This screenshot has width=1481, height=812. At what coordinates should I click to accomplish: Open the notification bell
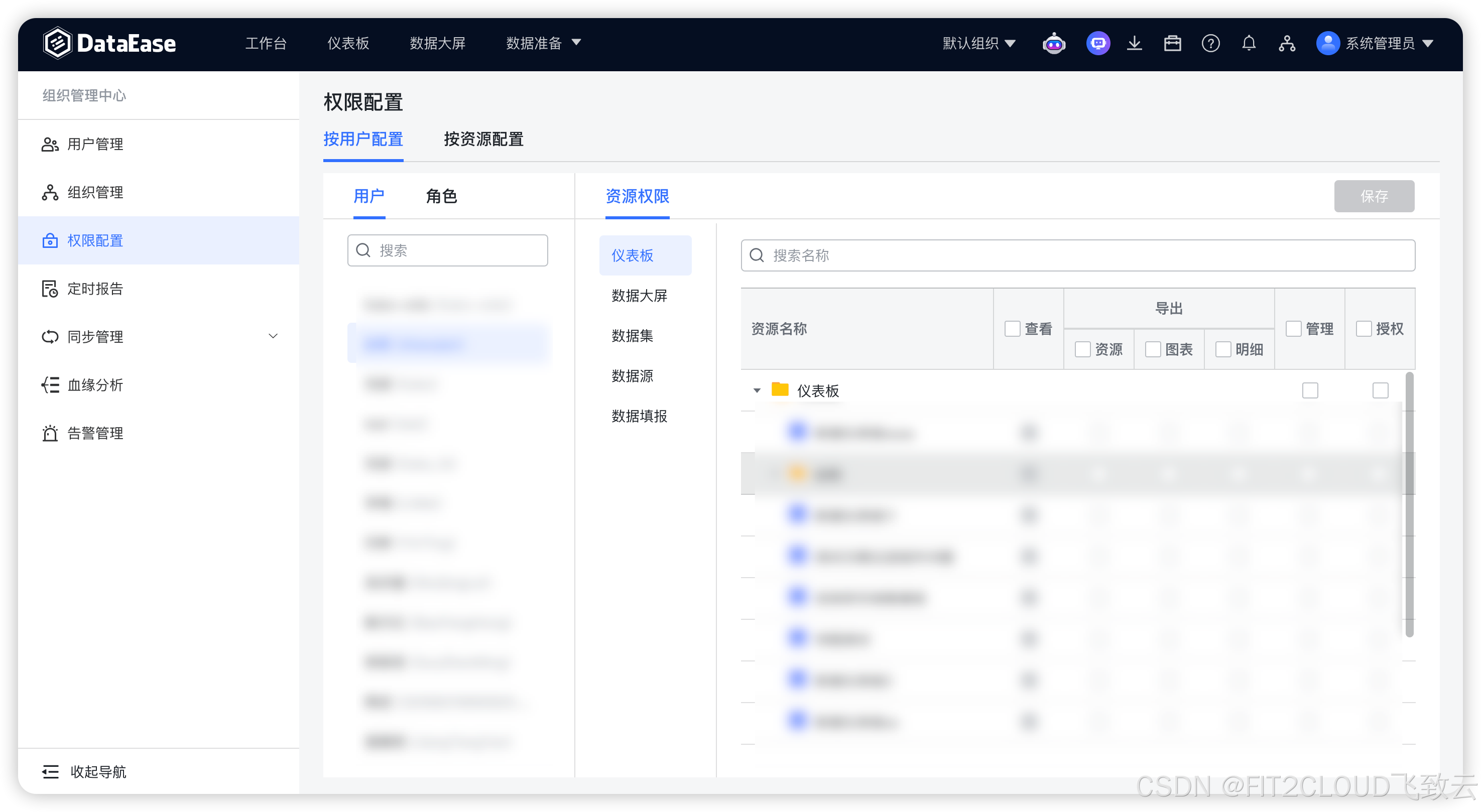click(x=1249, y=44)
